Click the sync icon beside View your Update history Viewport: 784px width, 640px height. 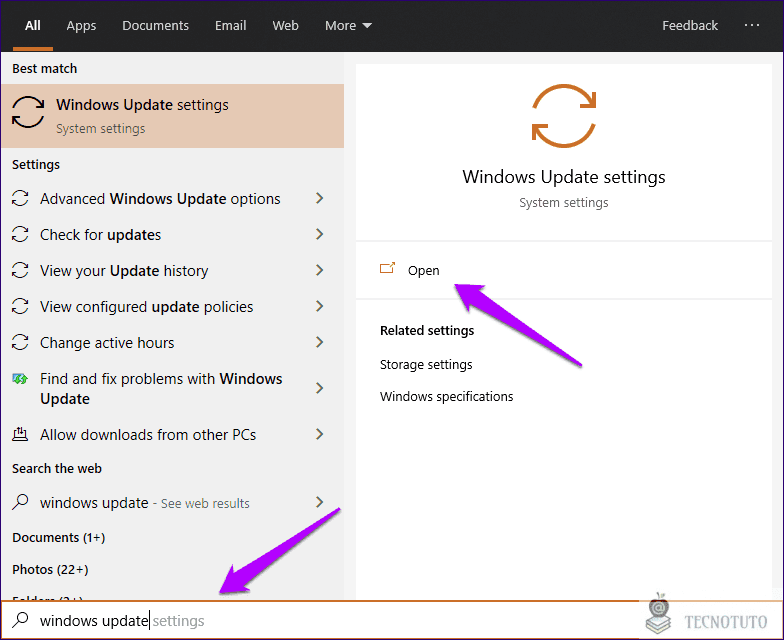(x=20, y=270)
